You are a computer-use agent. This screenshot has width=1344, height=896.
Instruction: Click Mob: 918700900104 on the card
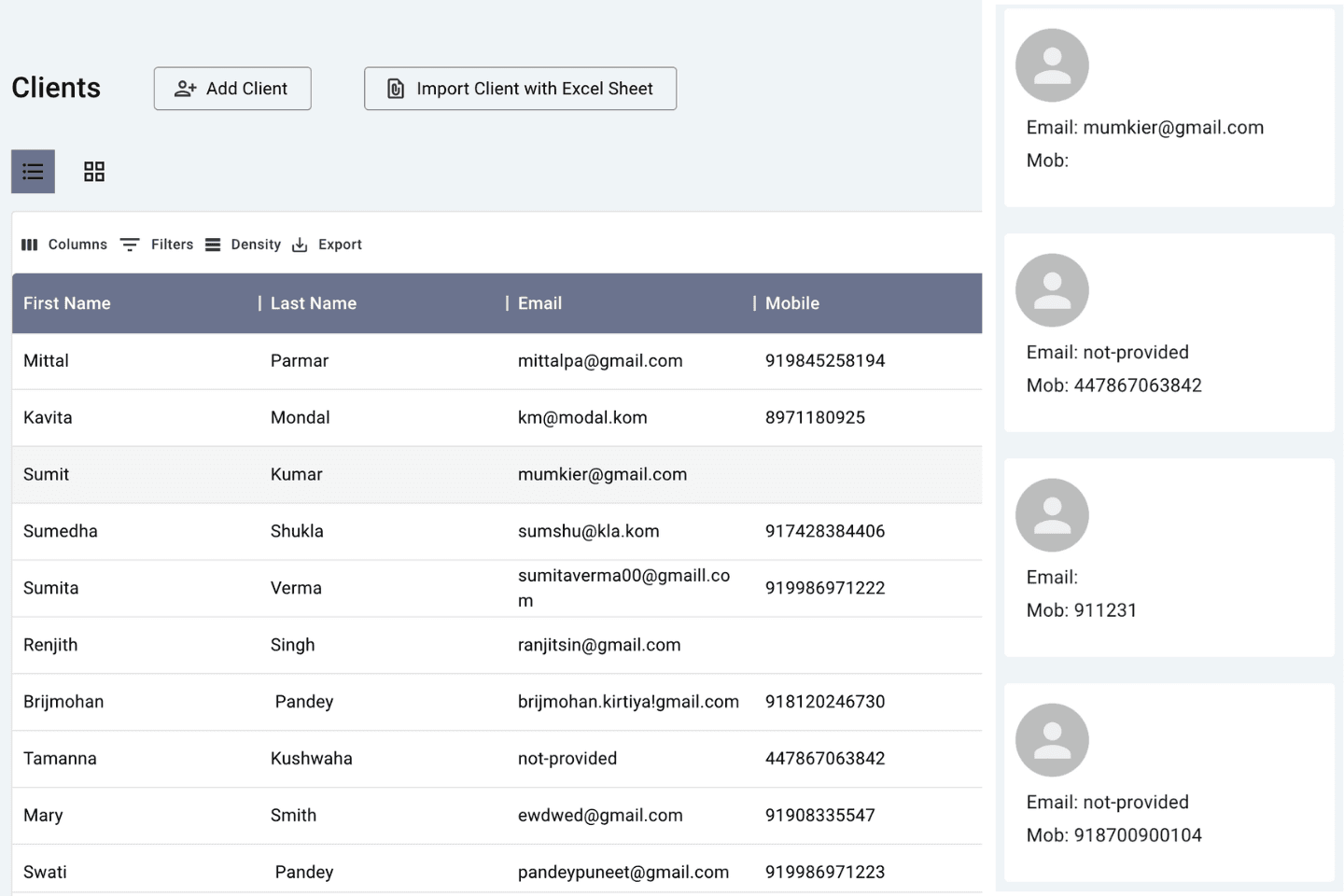pos(1114,835)
